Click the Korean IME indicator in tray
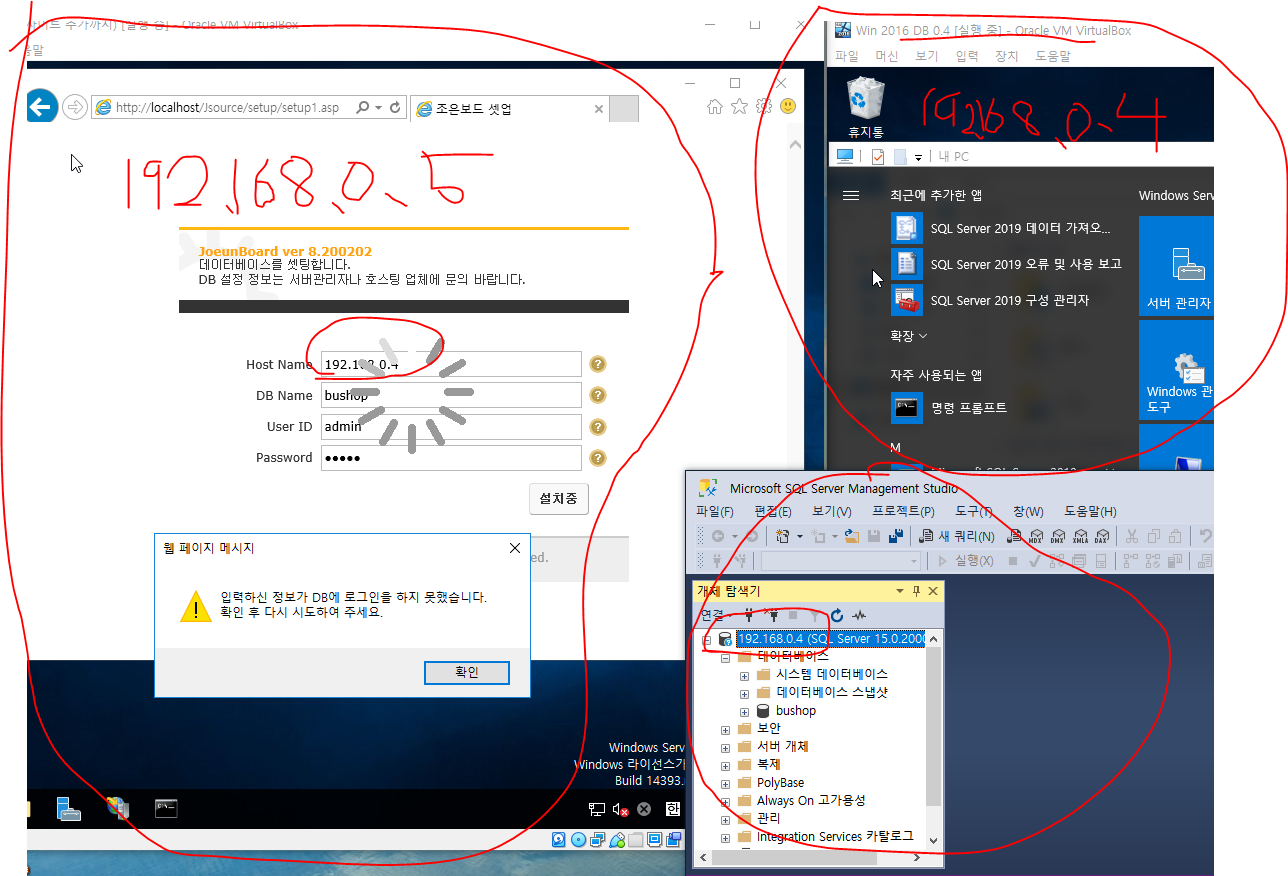The height and width of the screenshot is (876, 1288). (673, 809)
